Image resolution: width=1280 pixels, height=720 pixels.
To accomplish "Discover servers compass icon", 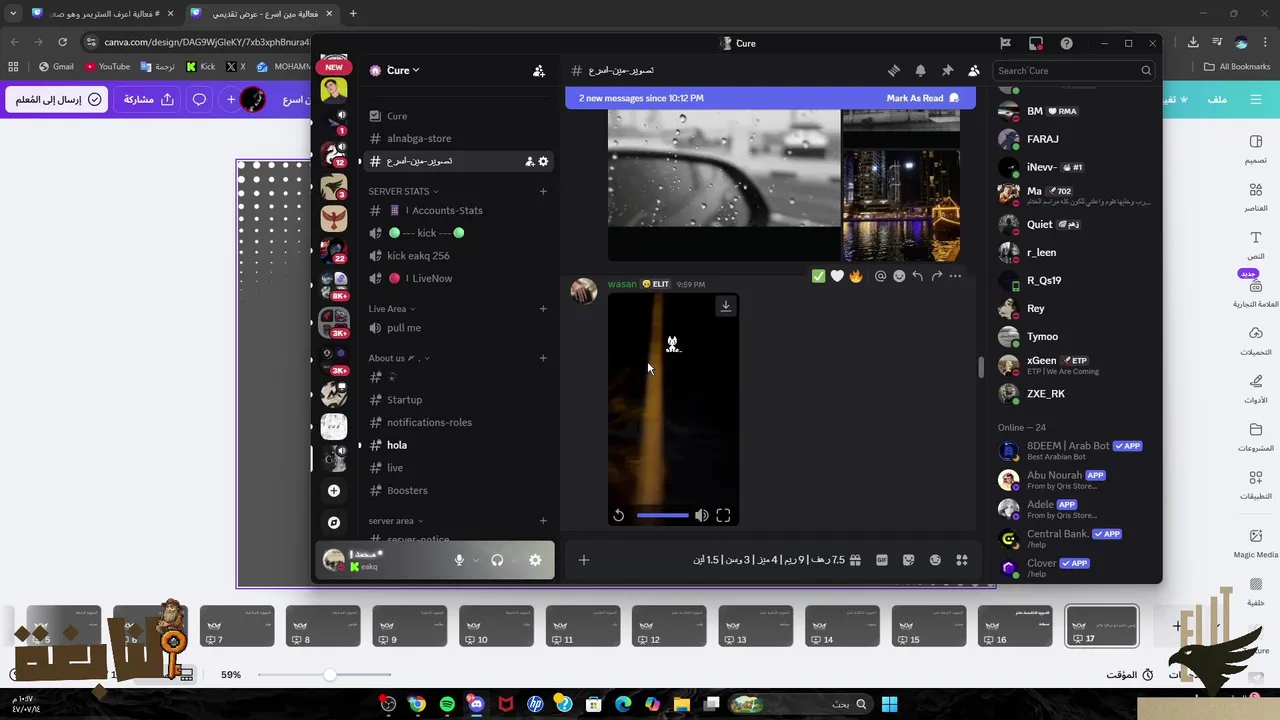I will point(334,523).
